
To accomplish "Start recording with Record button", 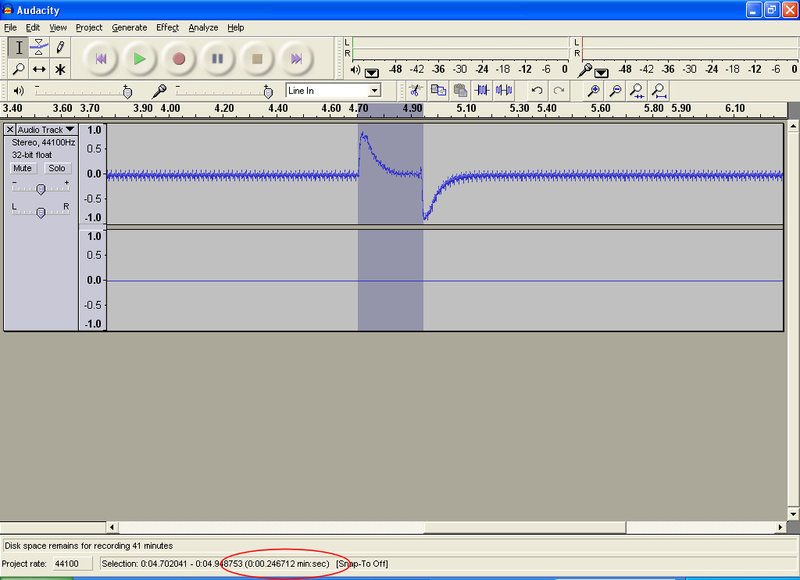I will 179,59.
